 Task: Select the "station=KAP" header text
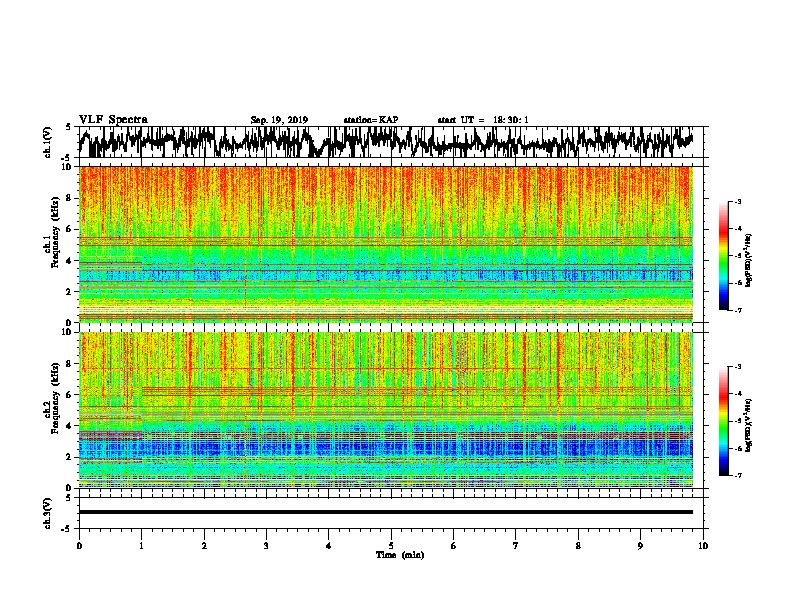click(371, 120)
